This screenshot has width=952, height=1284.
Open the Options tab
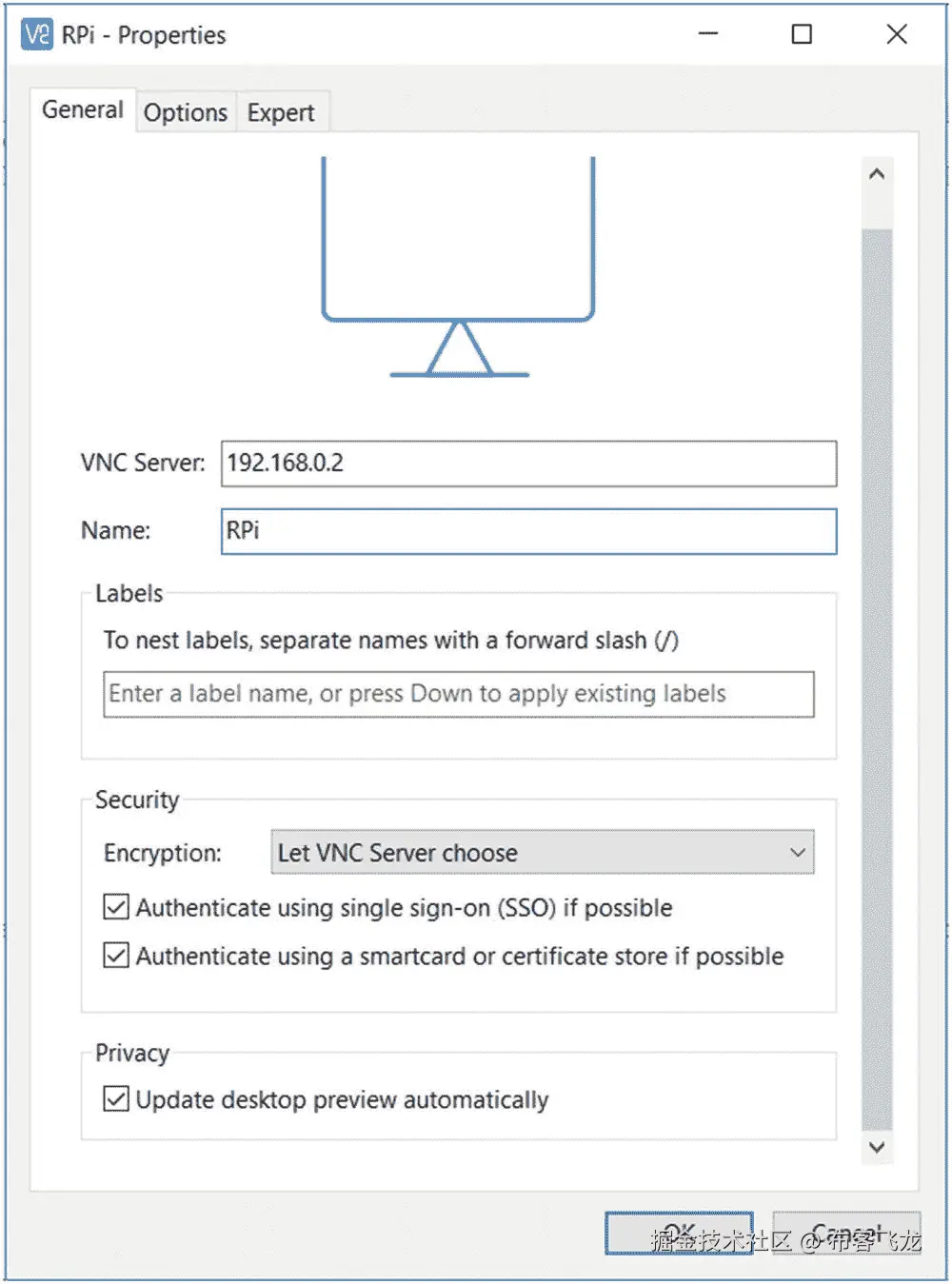[186, 112]
